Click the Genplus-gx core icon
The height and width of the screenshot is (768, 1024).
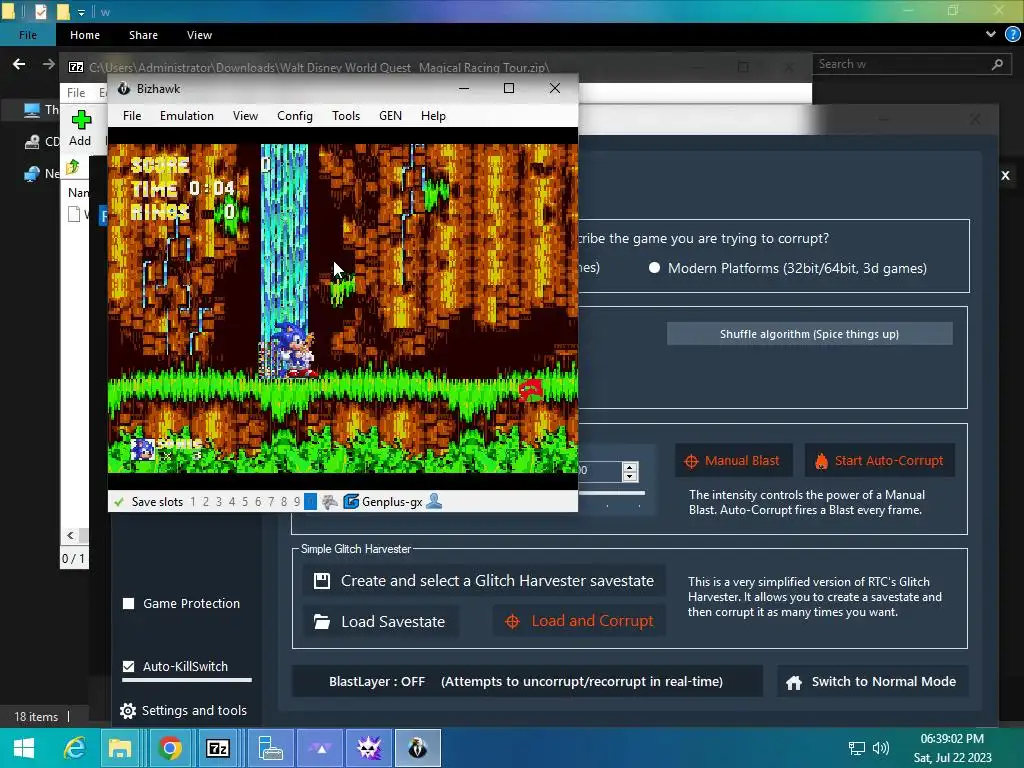coord(351,502)
